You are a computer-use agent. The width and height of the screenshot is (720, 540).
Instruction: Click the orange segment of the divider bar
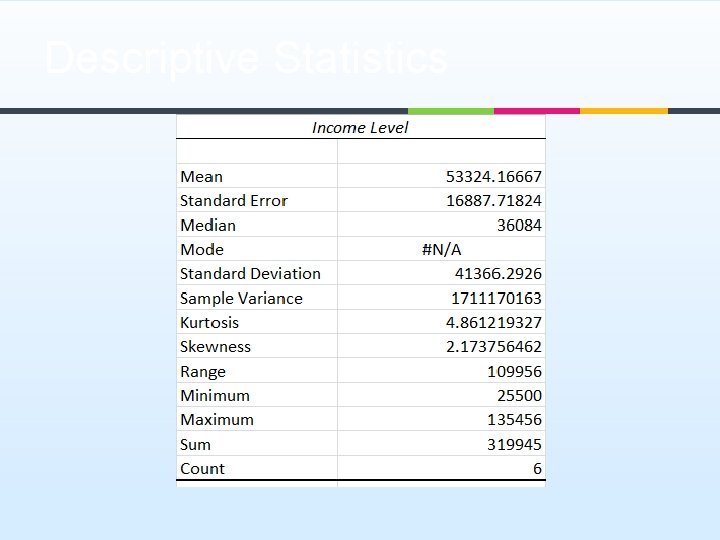623,110
